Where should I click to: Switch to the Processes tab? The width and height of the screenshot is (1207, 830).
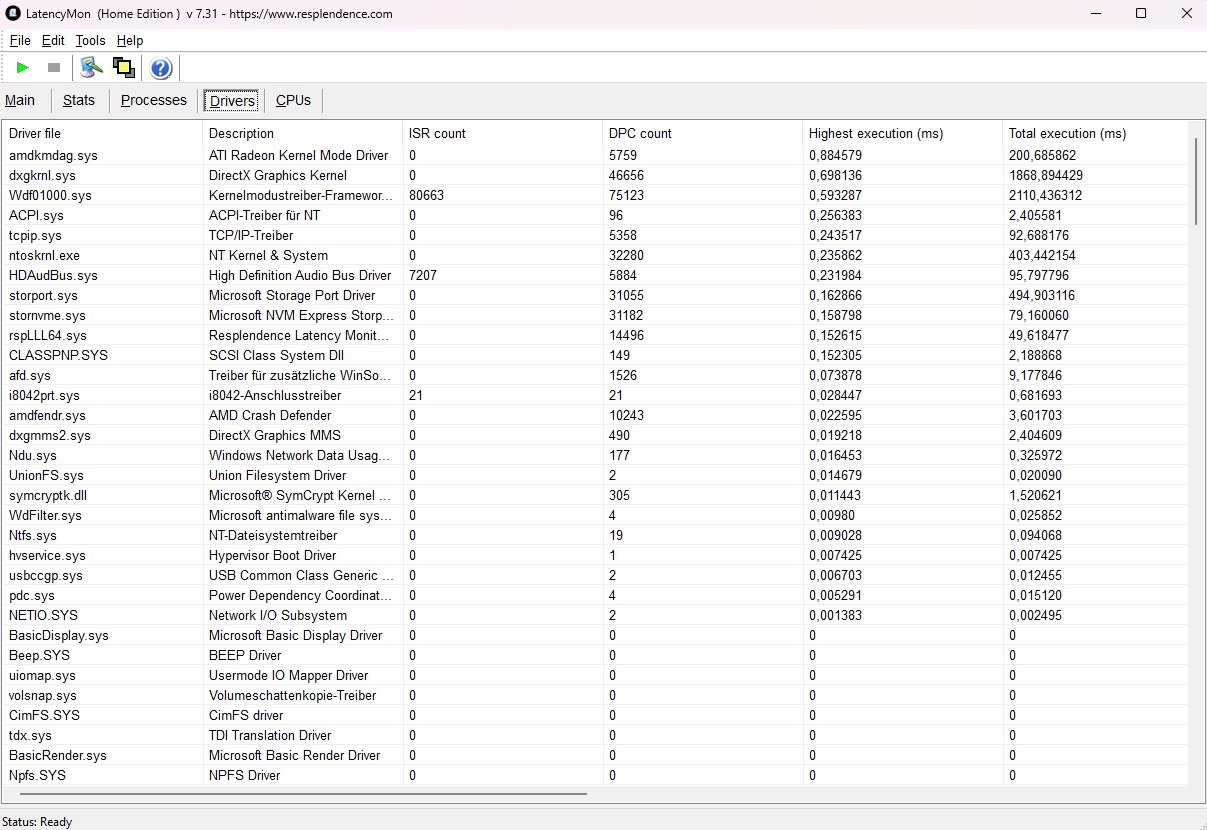point(154,100)
